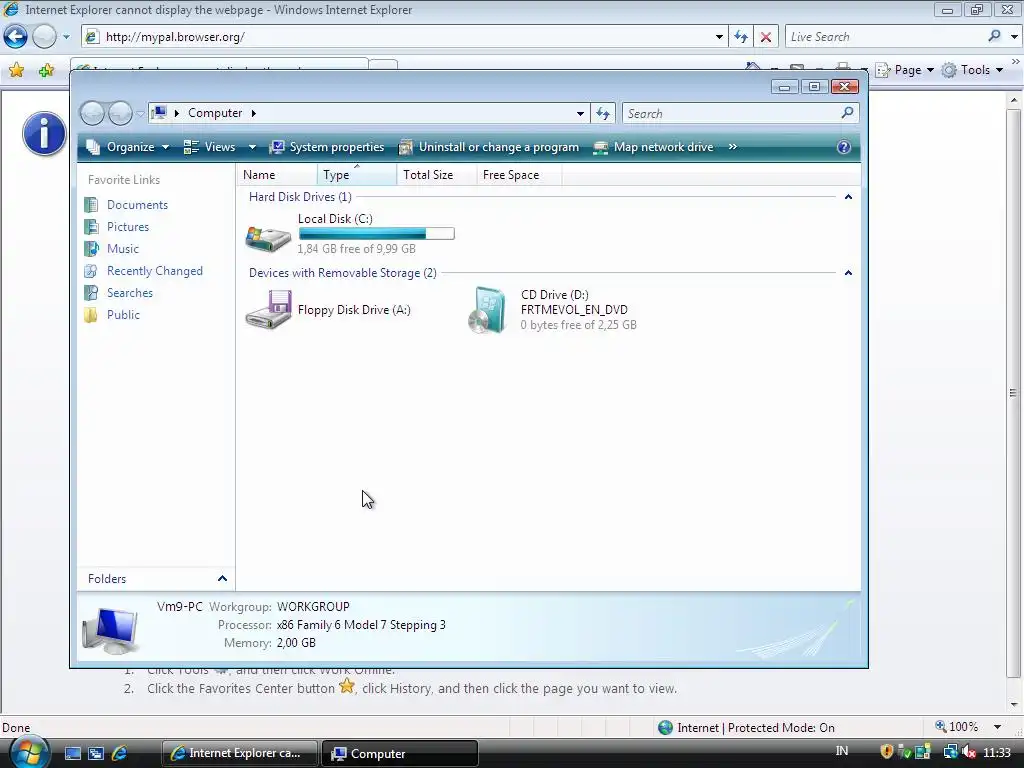Click the IE page vertical scrollbar

tap(1013, 392)
